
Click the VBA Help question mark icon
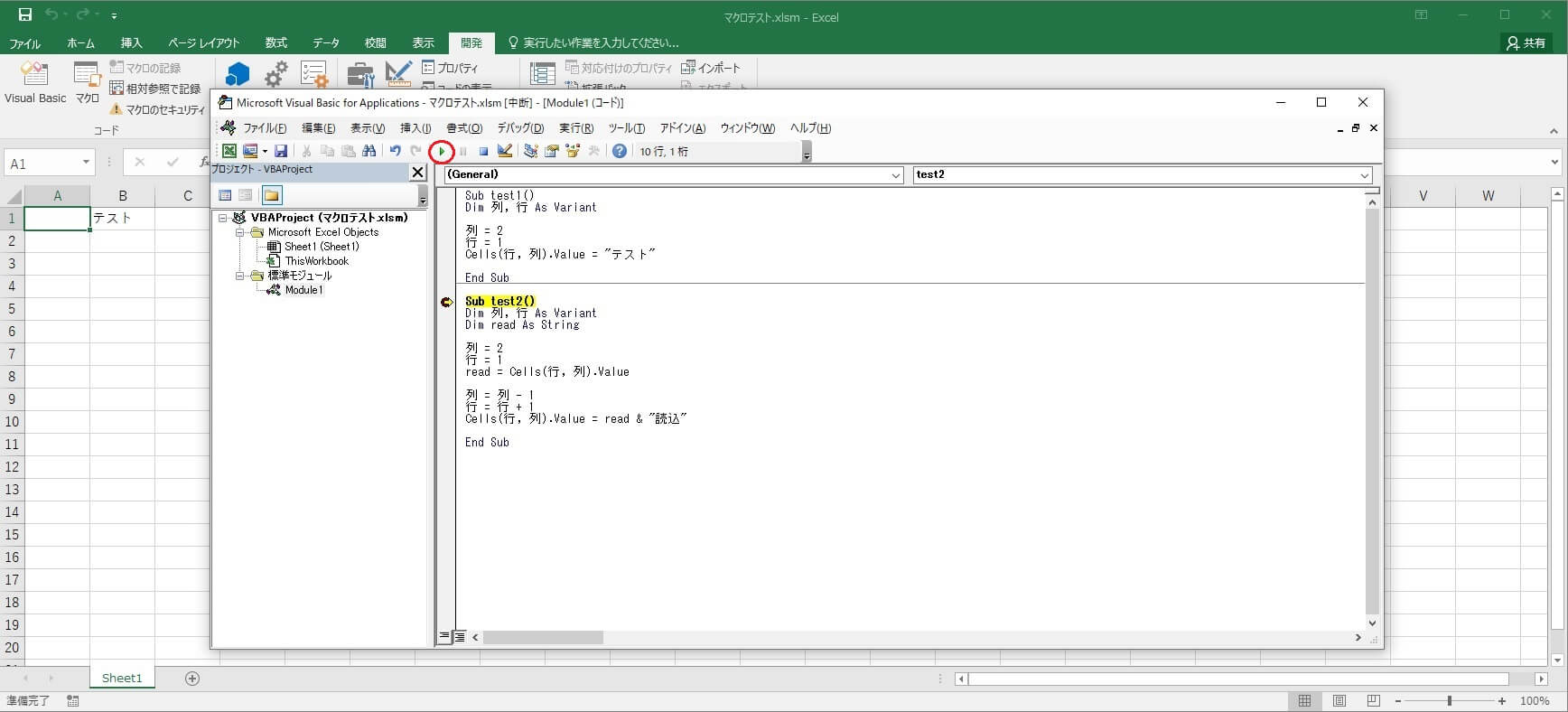point(619,151)
